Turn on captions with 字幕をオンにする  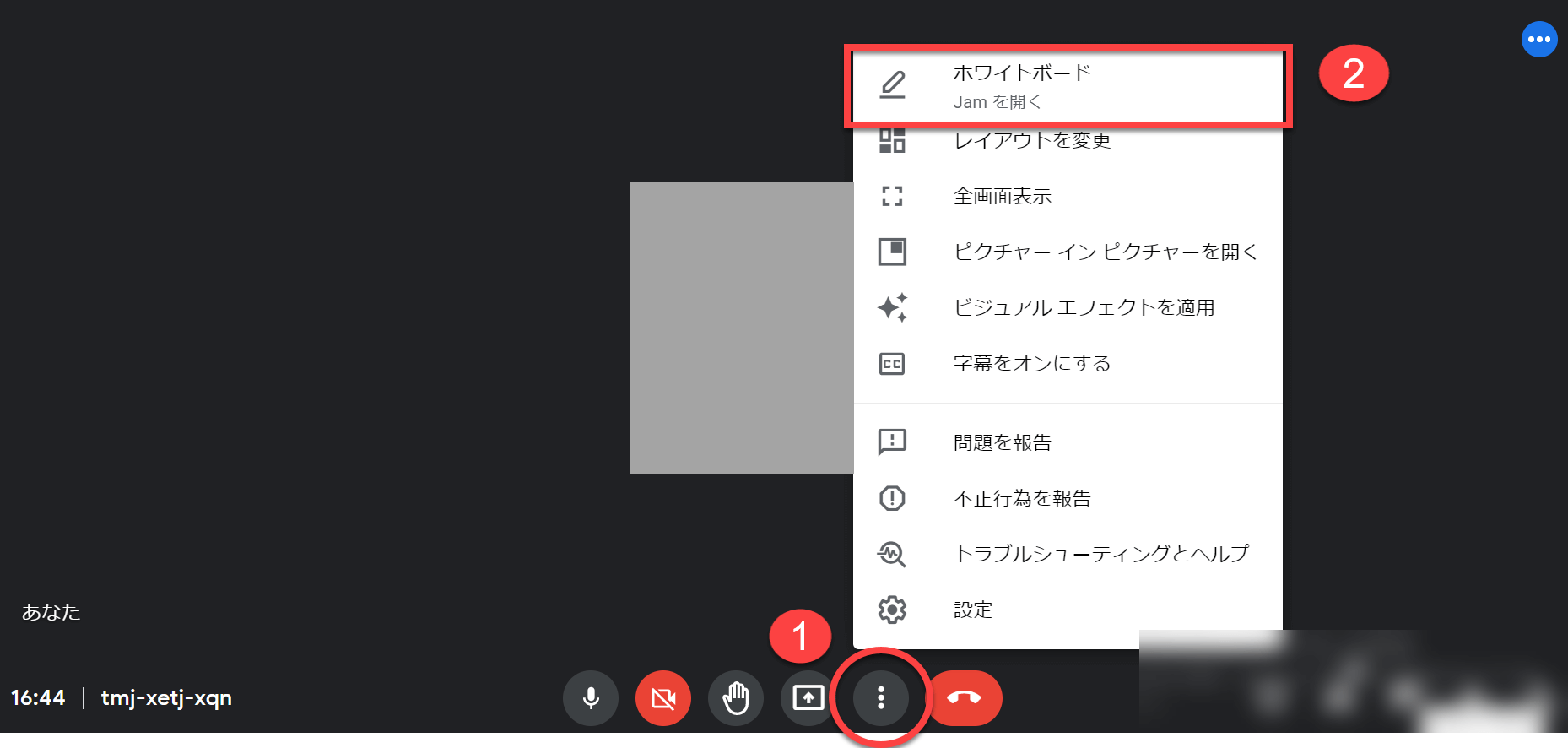coord(1032,363)
